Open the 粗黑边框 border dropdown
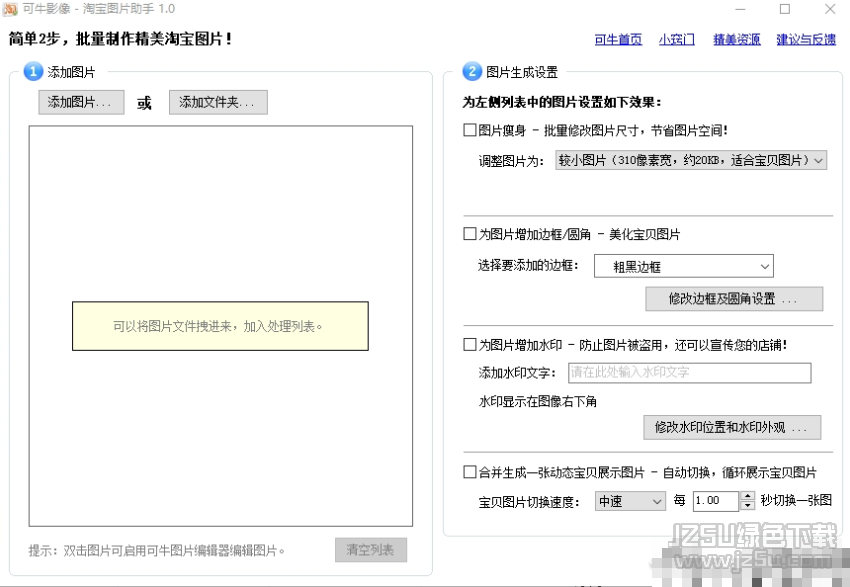The image size is (850, 587). (x=684, y=266)
